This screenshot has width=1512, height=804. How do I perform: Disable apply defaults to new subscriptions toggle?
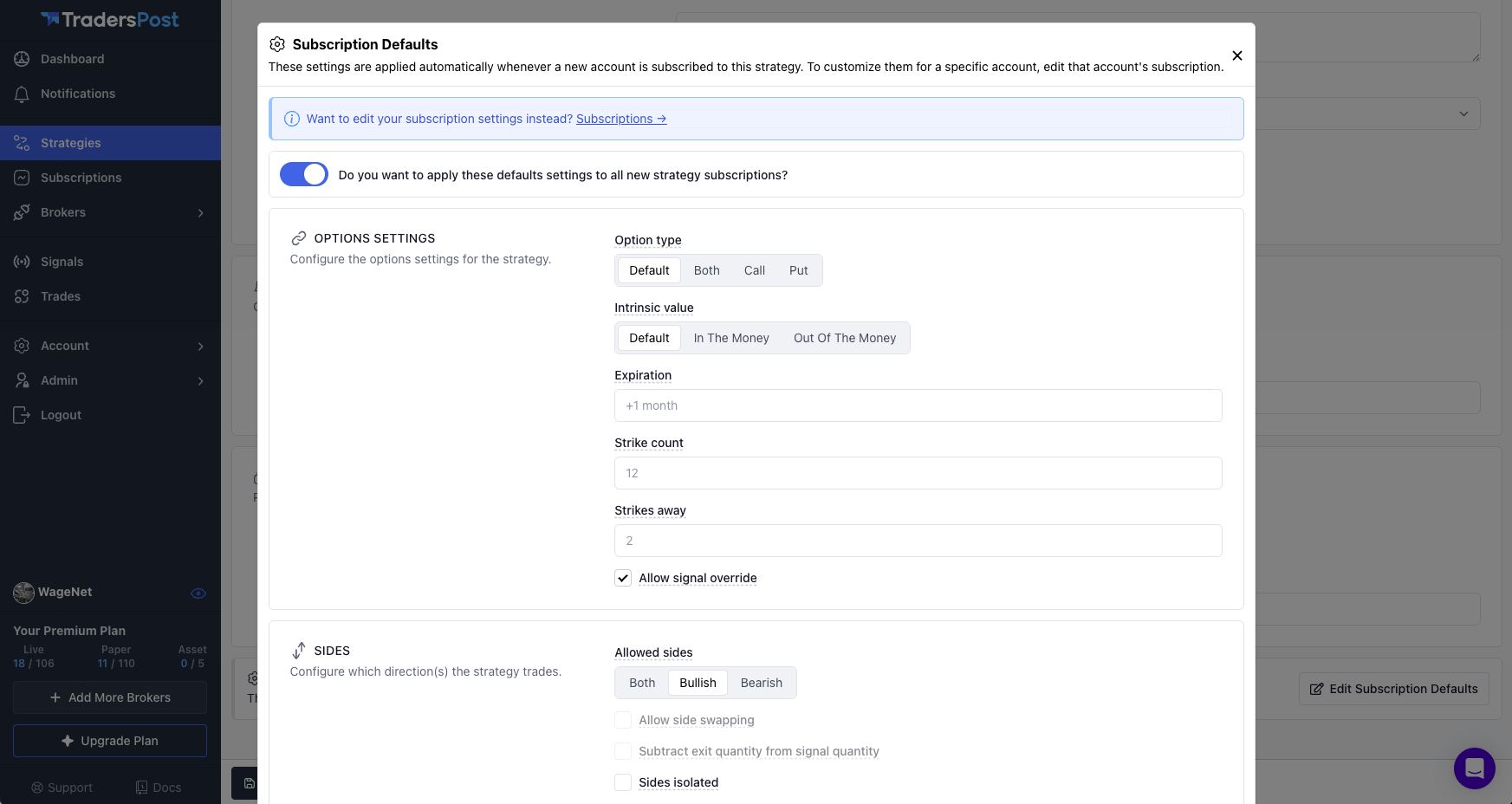coord(303,174)
